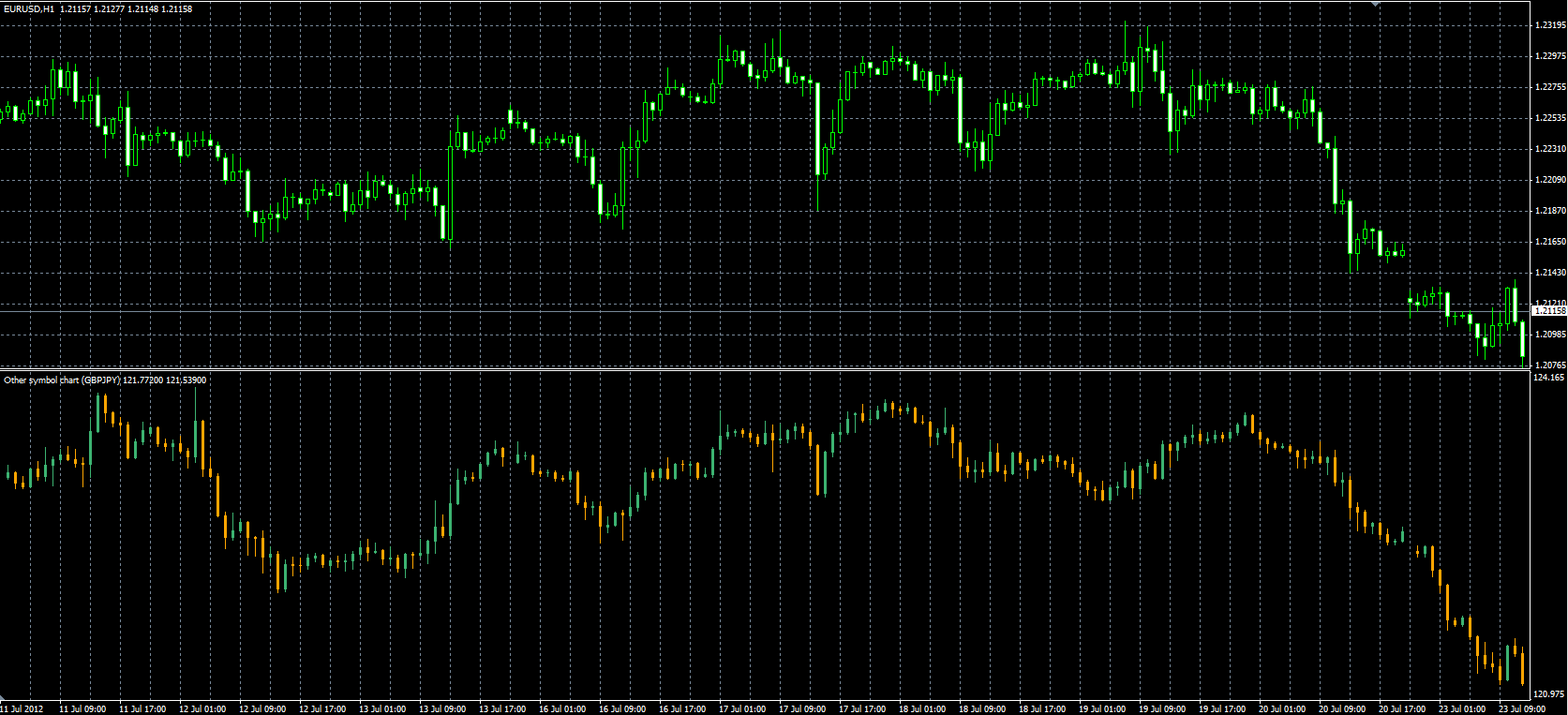The width and height of the screenshot is (1568, 715).
Task: Click the Other symbol chart (GBPJPY) label
Action: tap(62, 380)
